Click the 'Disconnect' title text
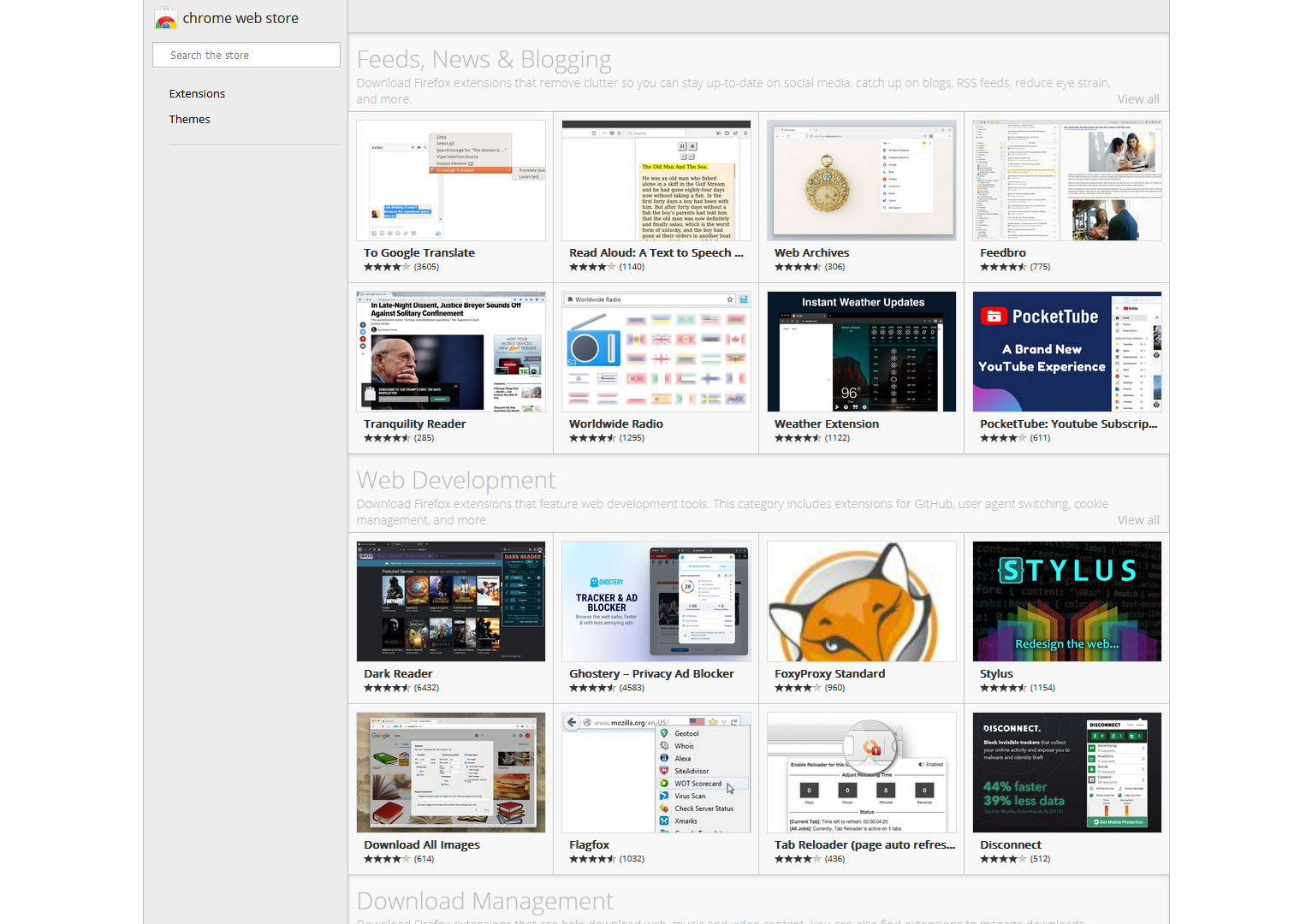 (x=1011, y=844)
